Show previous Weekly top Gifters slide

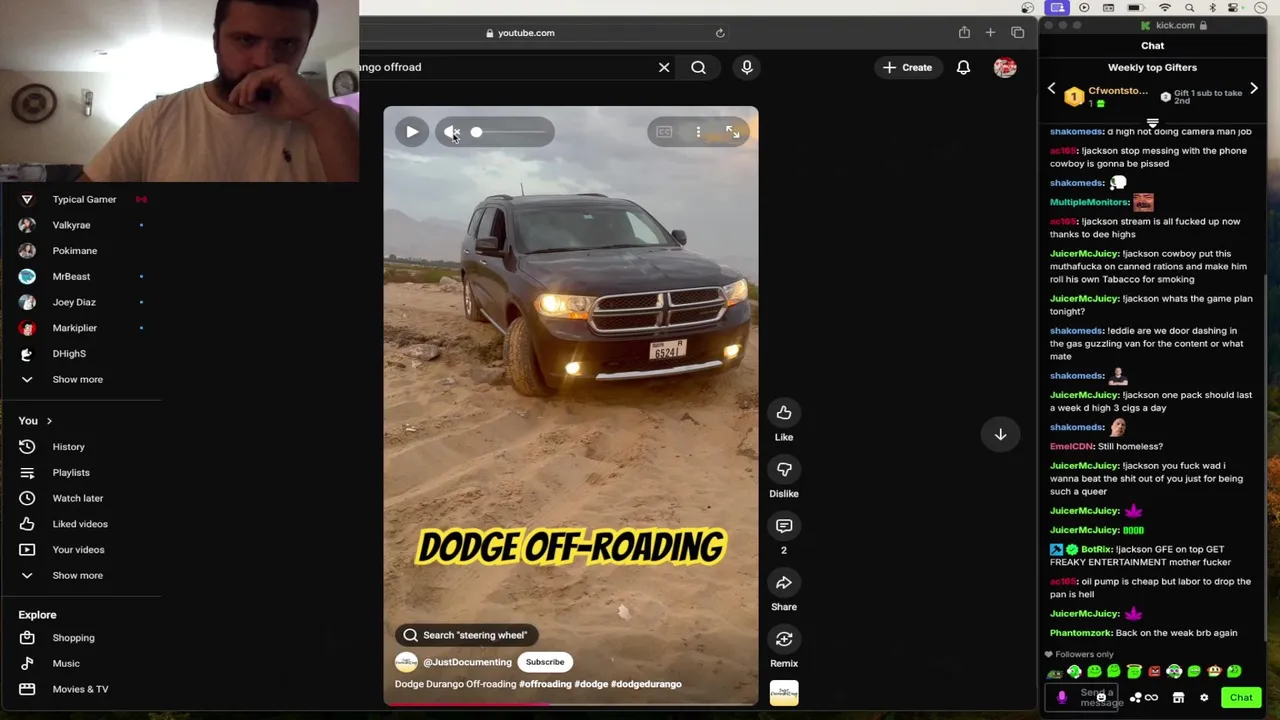1051,89
